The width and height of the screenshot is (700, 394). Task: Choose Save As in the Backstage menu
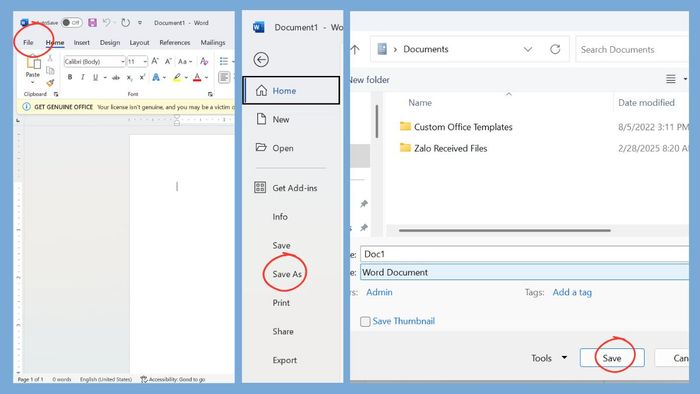(x=287, y=274)
